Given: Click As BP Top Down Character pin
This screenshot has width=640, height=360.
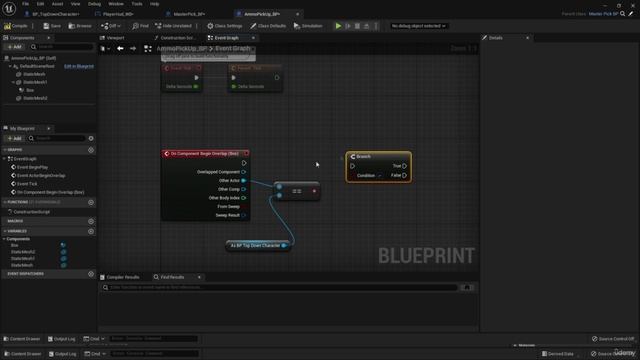Looking at the screenshot, I should pyautogui.click(x=284, y=246).
